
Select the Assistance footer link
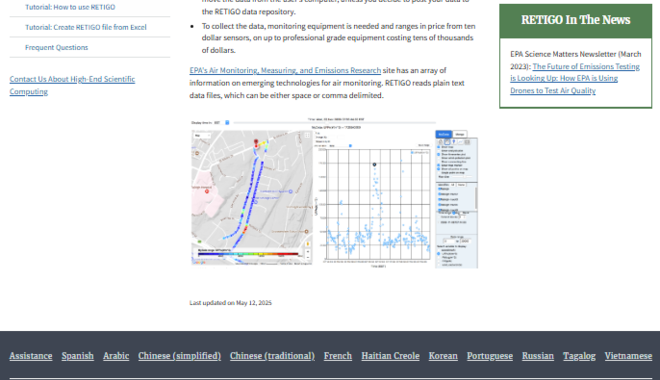click(31, 356)
